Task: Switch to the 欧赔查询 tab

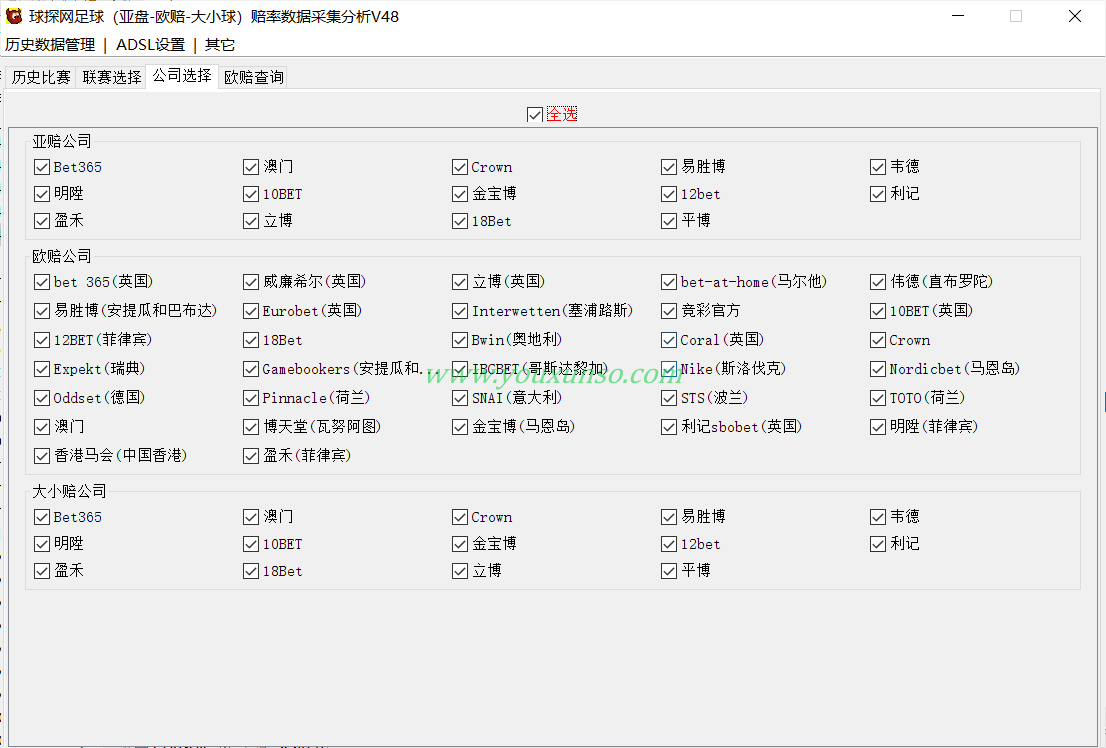Action: [x=254, y=77]
